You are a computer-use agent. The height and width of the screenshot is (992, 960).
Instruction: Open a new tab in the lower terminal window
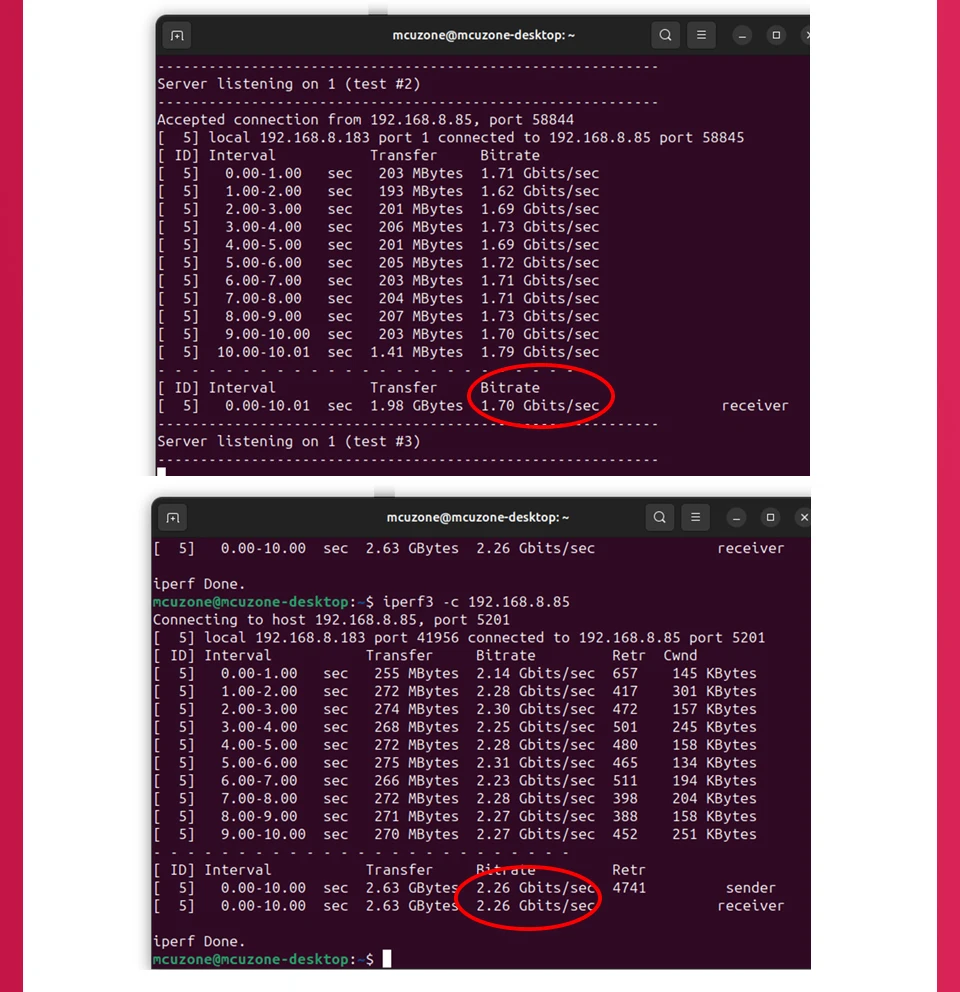[x=173, y=518]
